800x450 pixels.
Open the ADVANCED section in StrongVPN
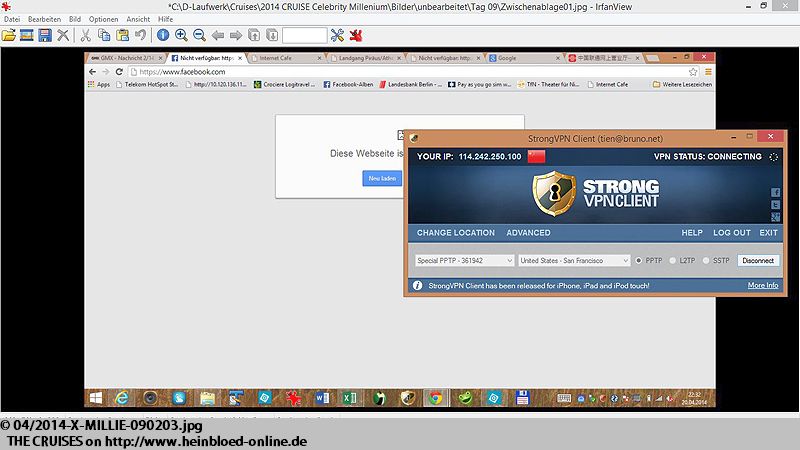point(528,233)
